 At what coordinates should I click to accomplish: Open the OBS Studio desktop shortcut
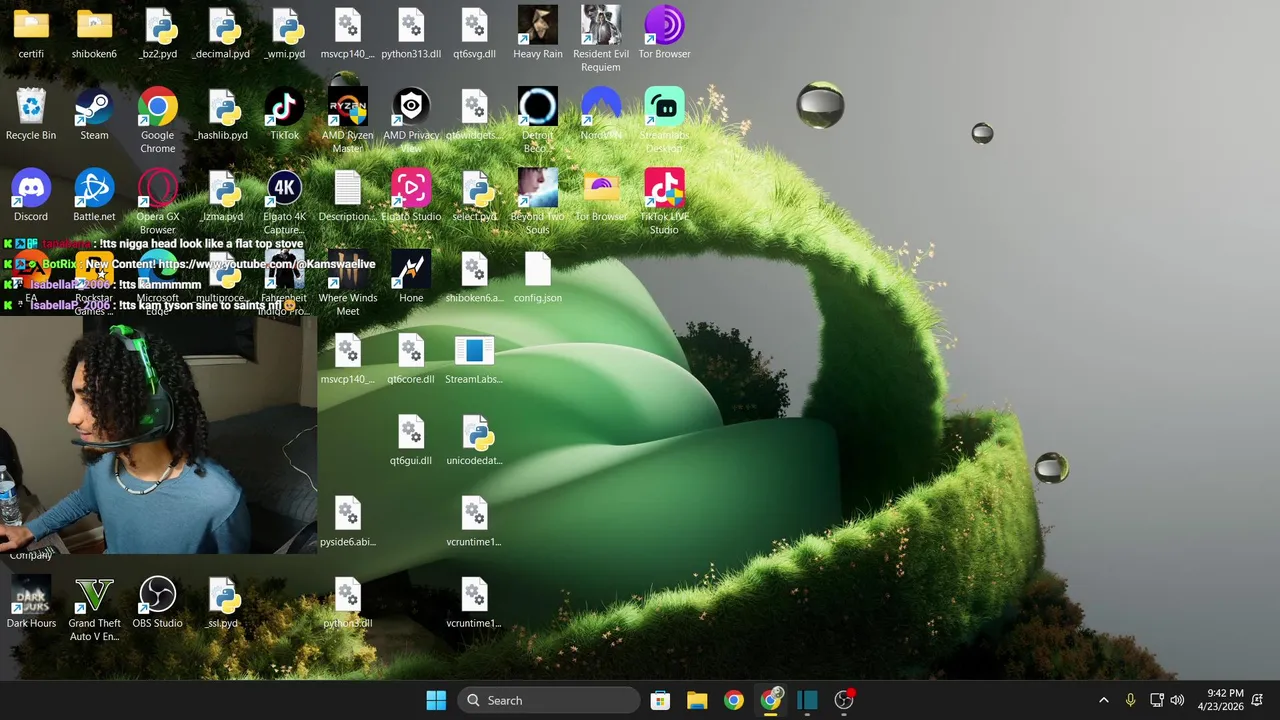(x=158, y=602)
